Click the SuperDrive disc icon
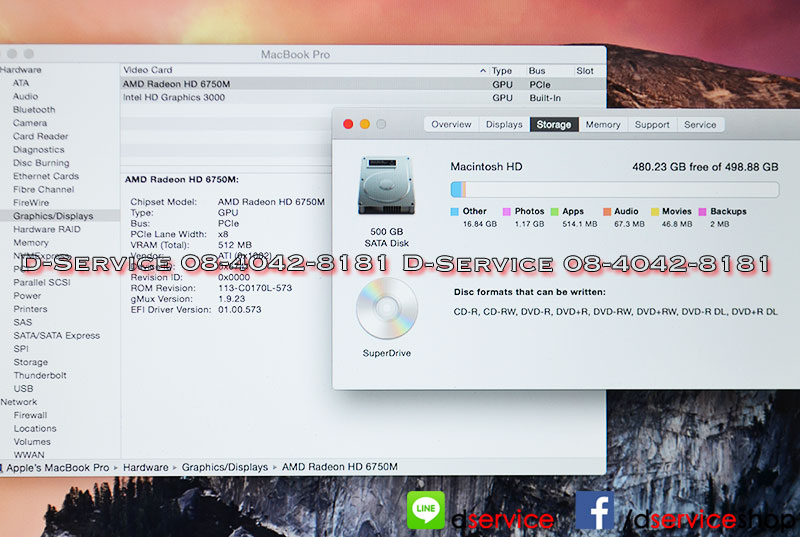Screen dimensions: 800x537 click(387, 308)
